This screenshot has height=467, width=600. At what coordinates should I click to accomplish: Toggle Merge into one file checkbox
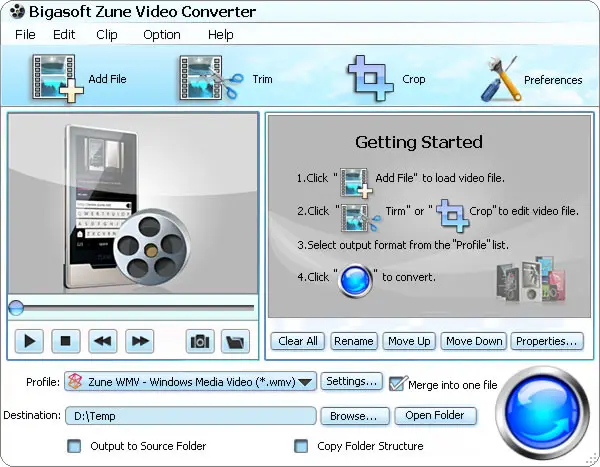click(x=396, y=384)
